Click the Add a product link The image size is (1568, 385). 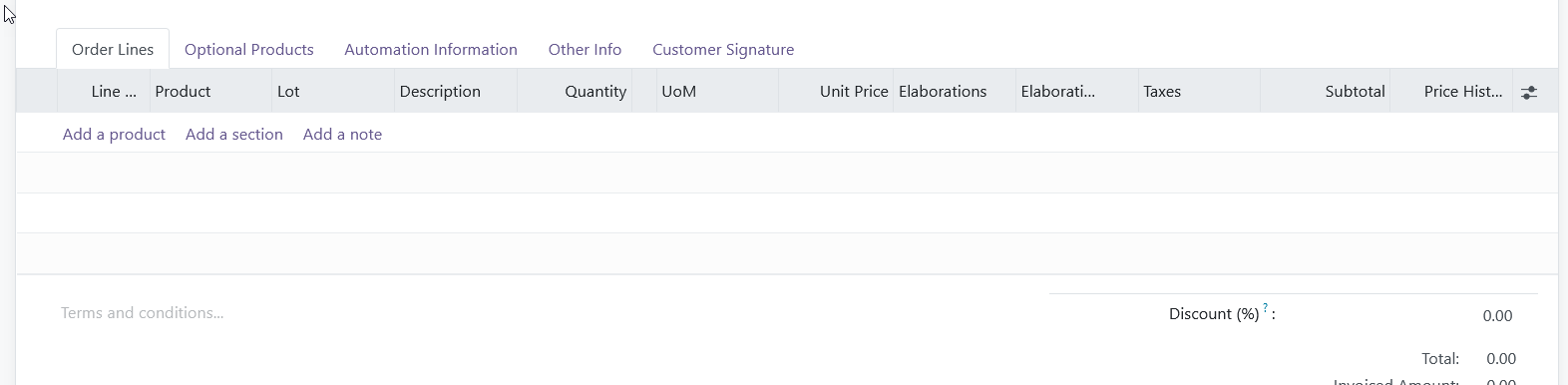pyautogui.click(x=114, y=134)
